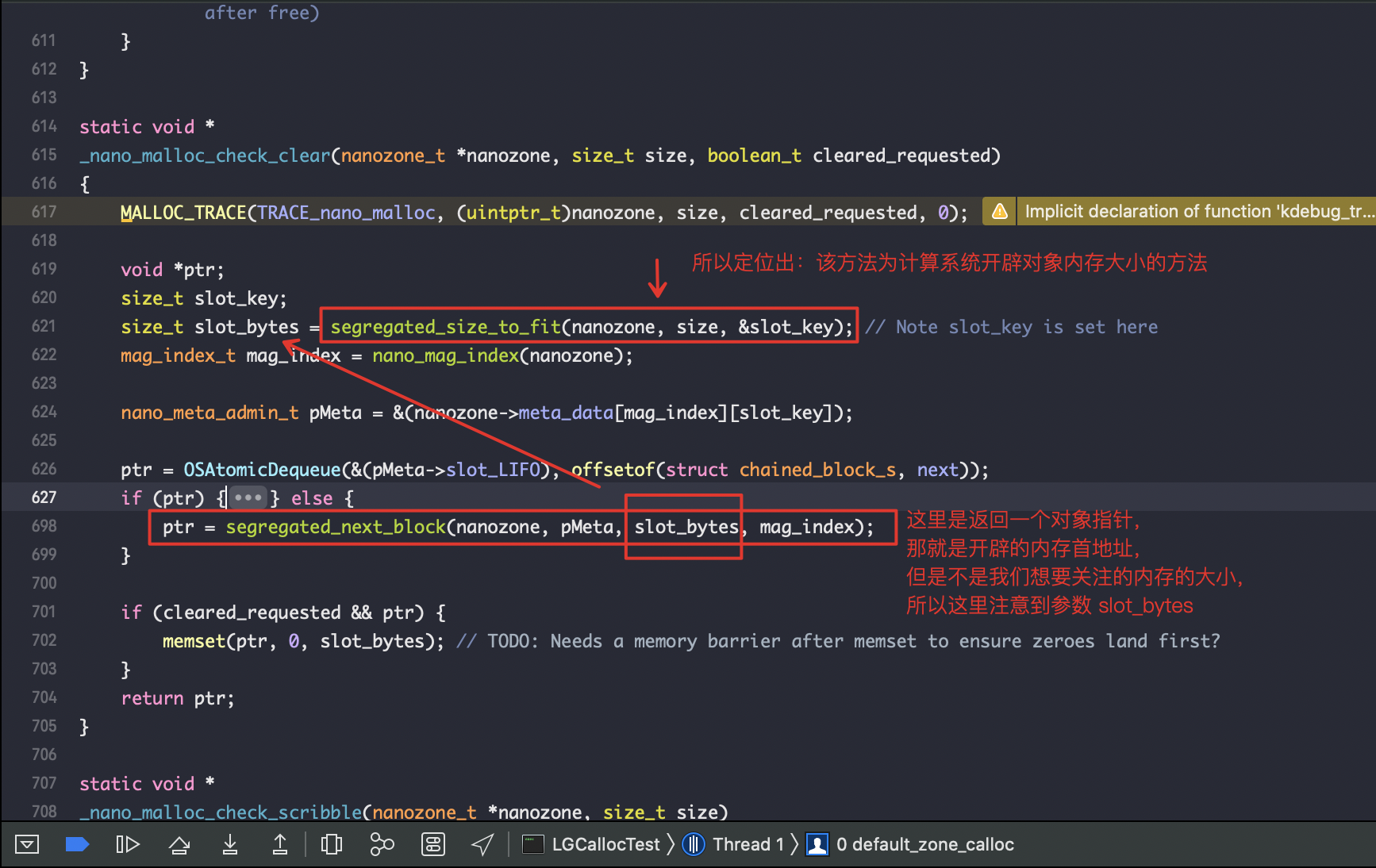The image size is (1376, 868).
Task: Open Environment Overrides
Action: coord(433,844)
